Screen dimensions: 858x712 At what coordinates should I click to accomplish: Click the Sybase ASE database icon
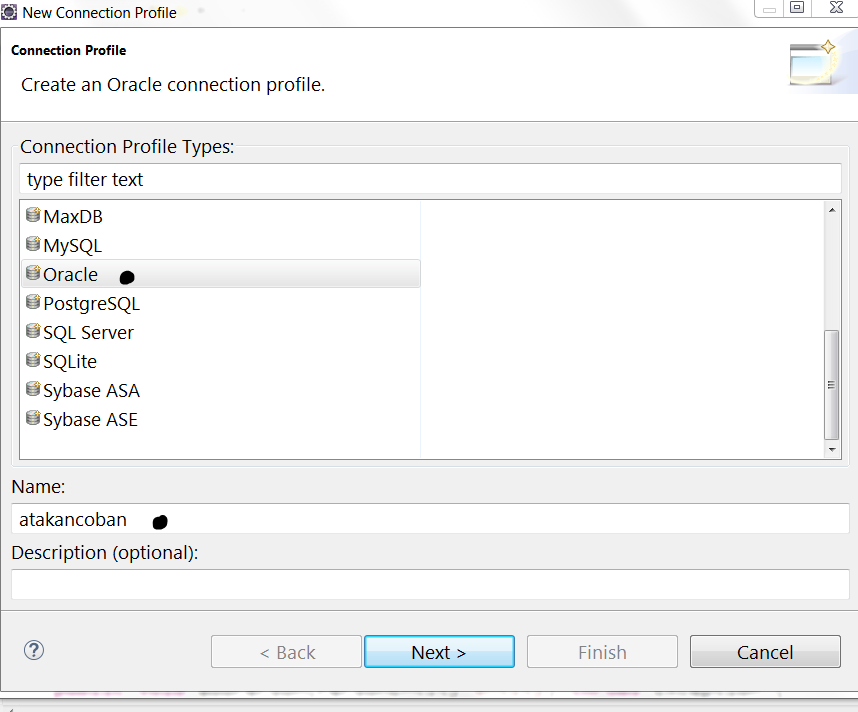[33, 418]
